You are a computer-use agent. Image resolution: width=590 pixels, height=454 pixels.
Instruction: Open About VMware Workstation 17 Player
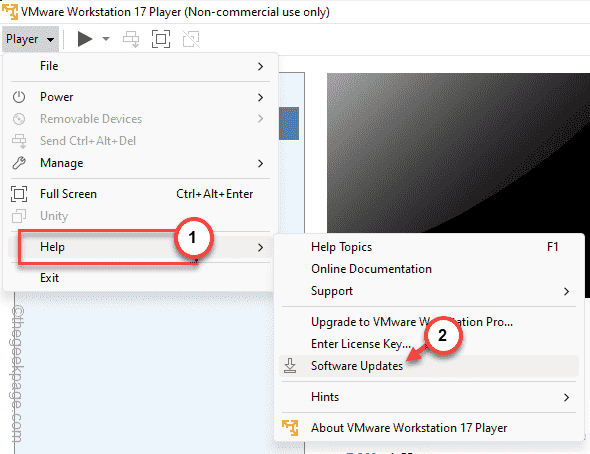coord(429,428)
